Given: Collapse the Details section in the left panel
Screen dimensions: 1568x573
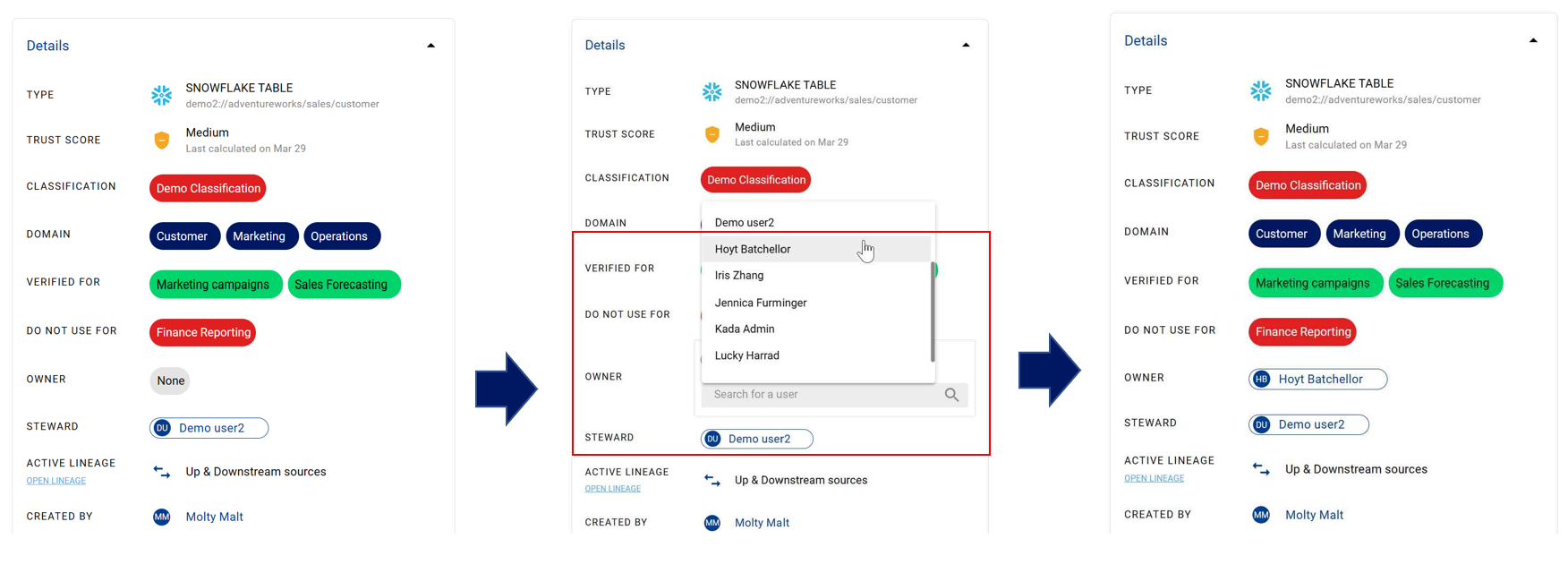Looking at the screenshot, I should (430, 46).
